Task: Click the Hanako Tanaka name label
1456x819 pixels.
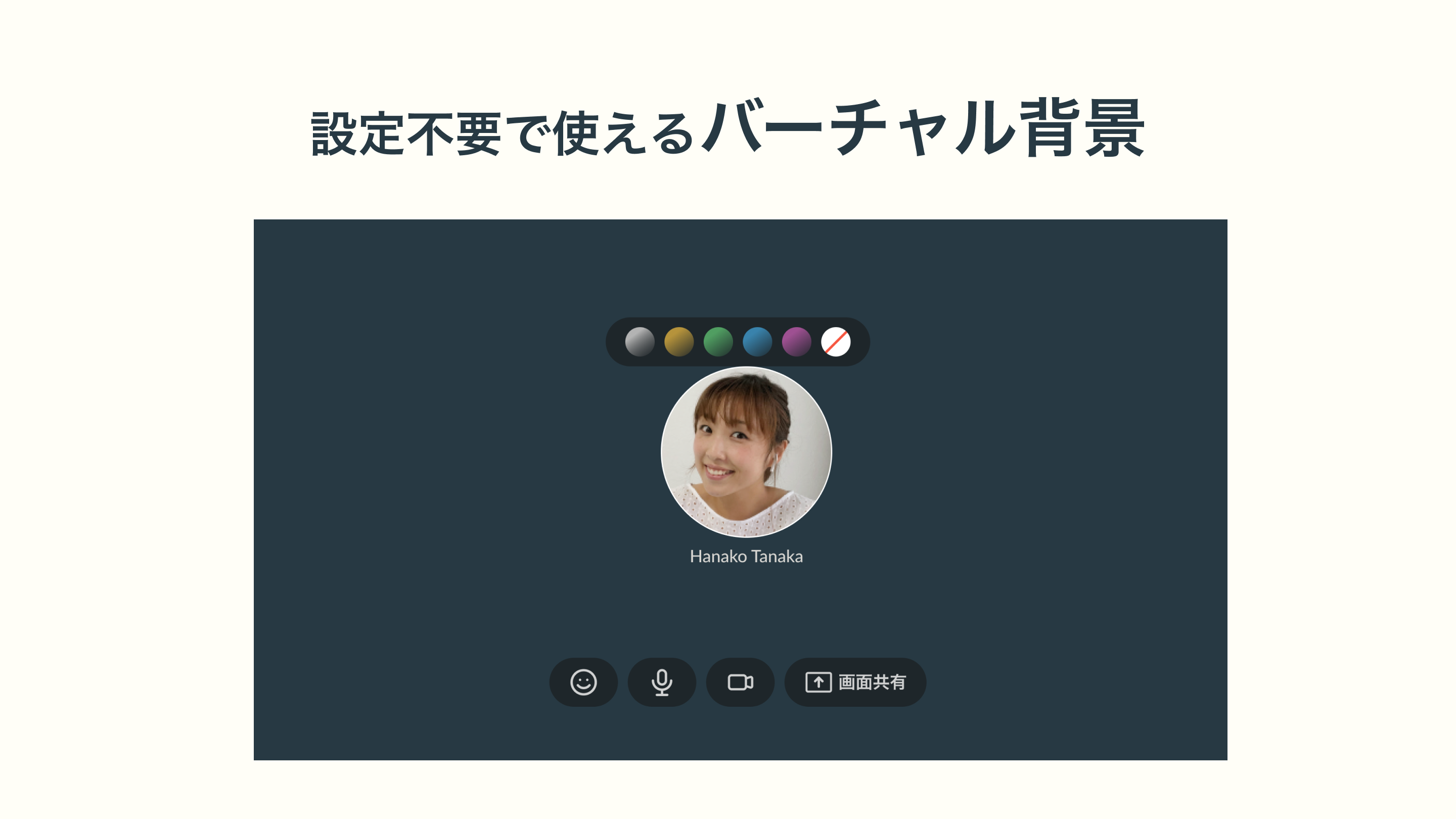Action: (x=746, y=556)
